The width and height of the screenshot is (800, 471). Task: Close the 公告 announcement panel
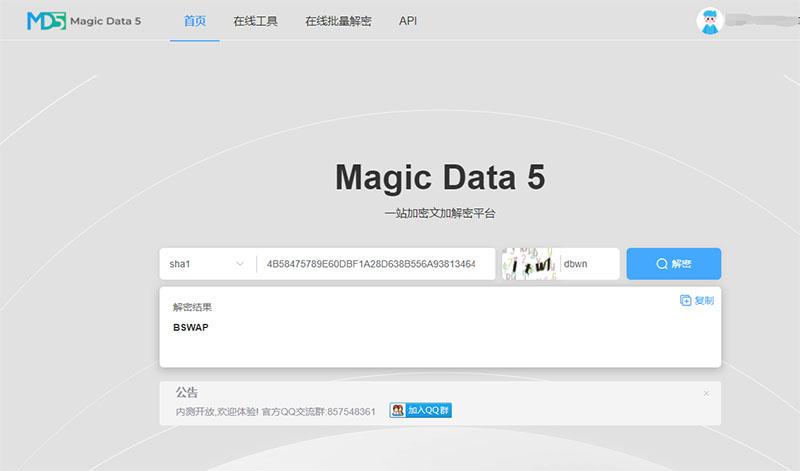click(706, 393)
